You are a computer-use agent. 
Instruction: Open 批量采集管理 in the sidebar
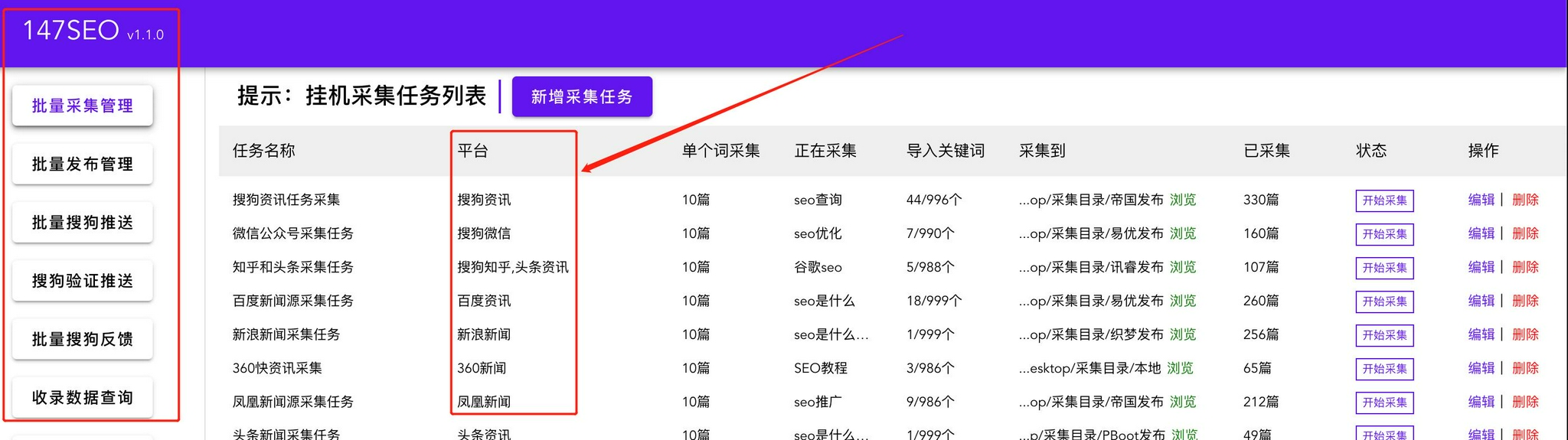coord(83,106)
